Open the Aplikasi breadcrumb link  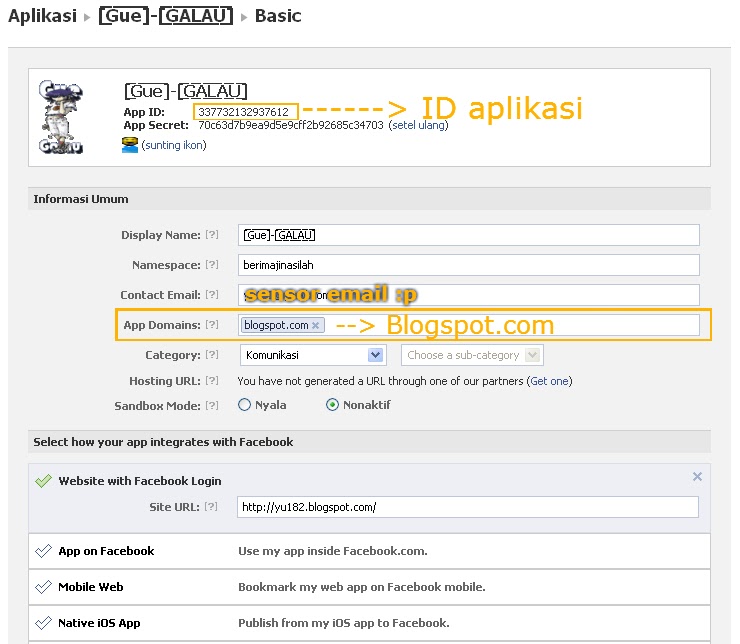click(x=42, y=16)
